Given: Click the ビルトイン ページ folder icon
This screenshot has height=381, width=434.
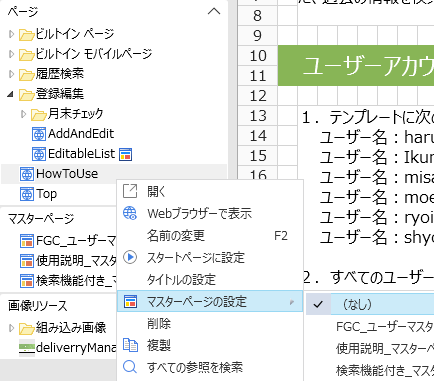Looking at the screenshot, I should tap(27, 34).
